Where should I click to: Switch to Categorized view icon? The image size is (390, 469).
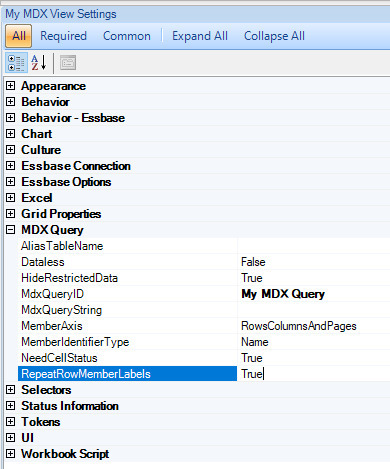coord(16,63)
